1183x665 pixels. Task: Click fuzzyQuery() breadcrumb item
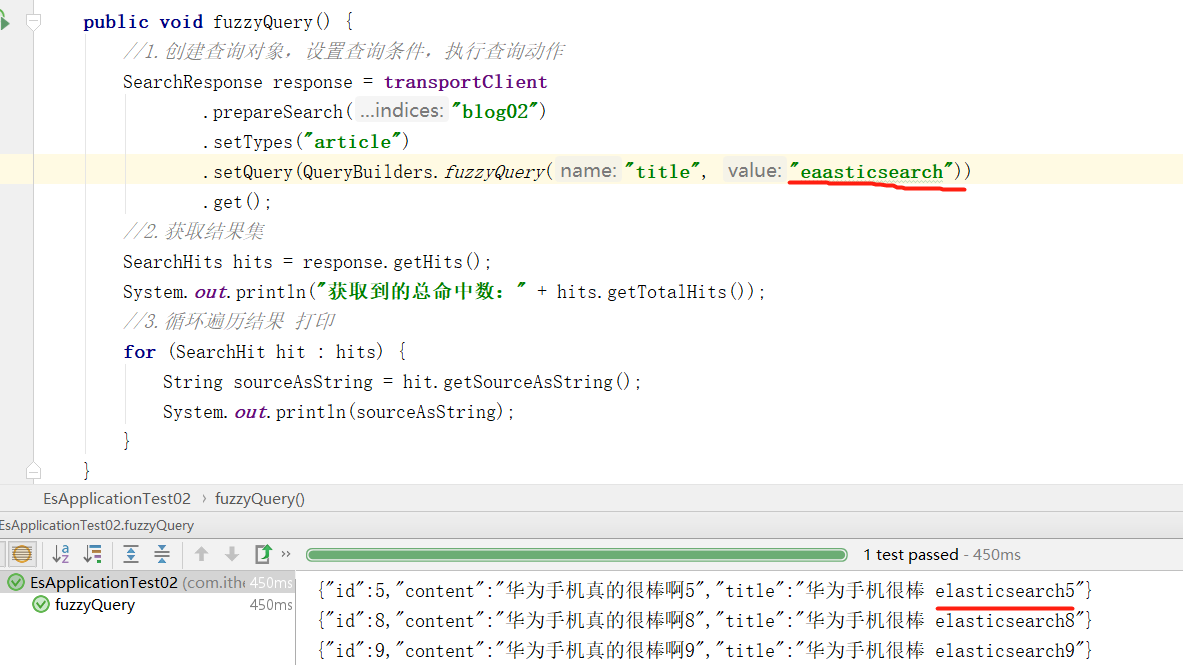tap(260, 498)
